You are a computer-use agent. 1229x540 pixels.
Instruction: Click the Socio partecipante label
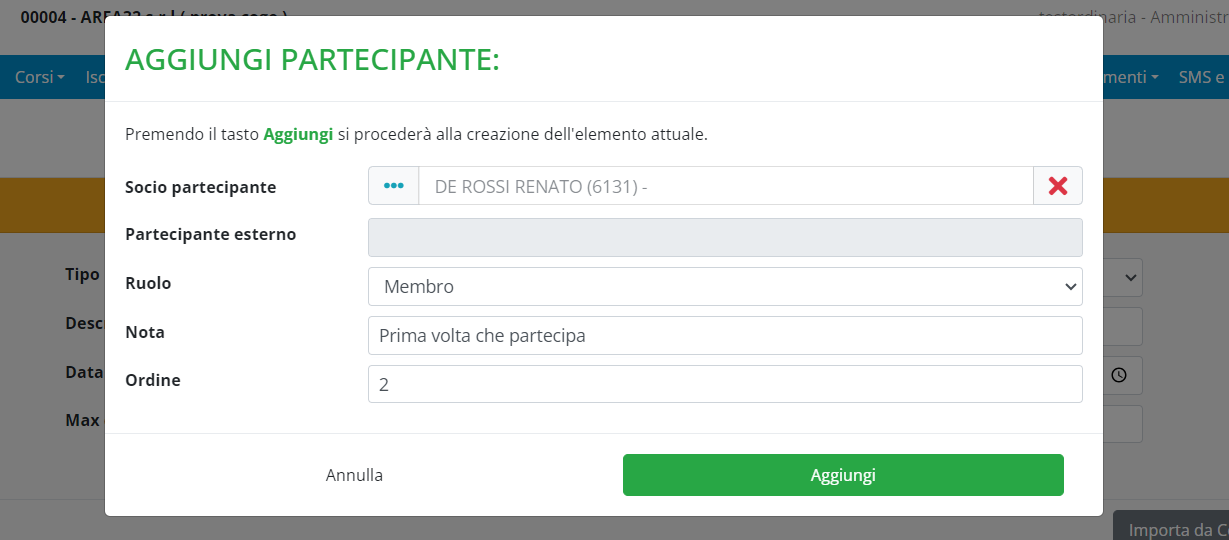[x=200, y=187]
